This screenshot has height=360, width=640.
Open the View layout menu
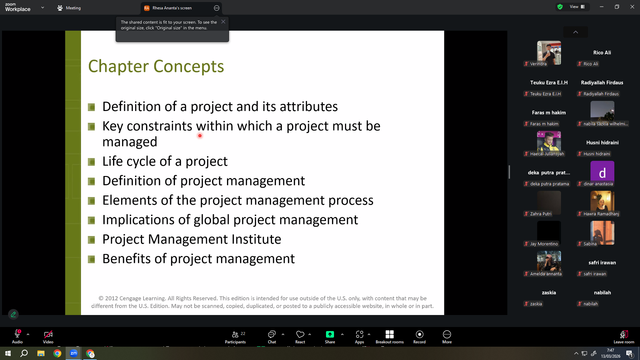tap(577, 7)
